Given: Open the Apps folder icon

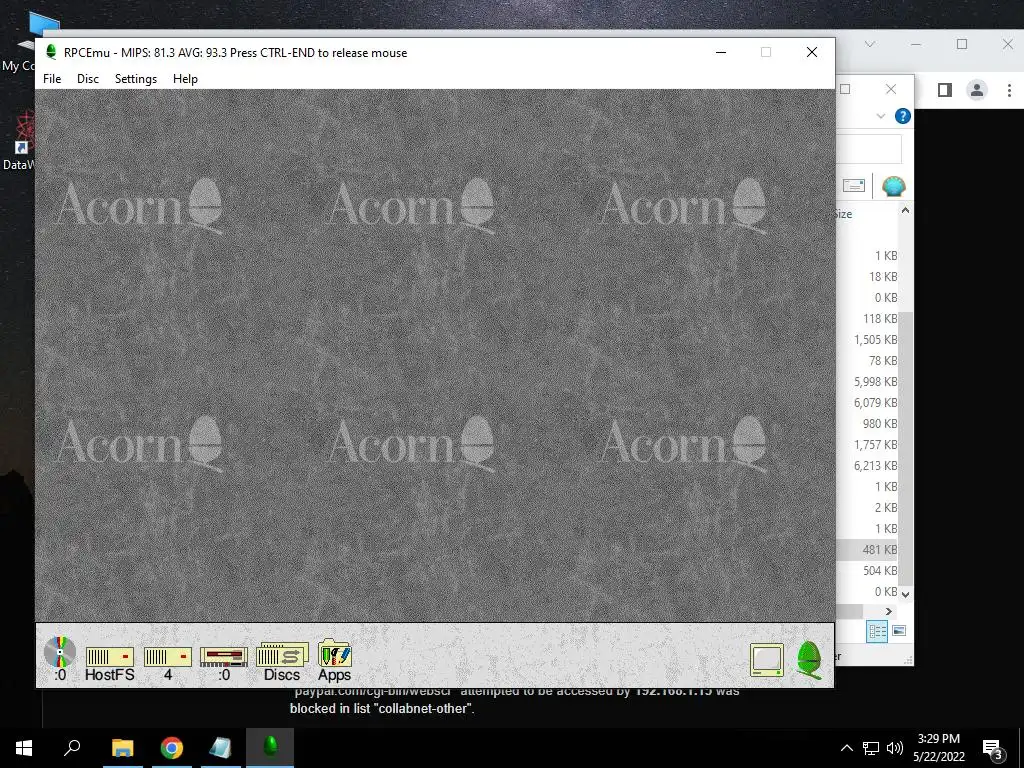Looking at the screenshot, I should (334, 661).
